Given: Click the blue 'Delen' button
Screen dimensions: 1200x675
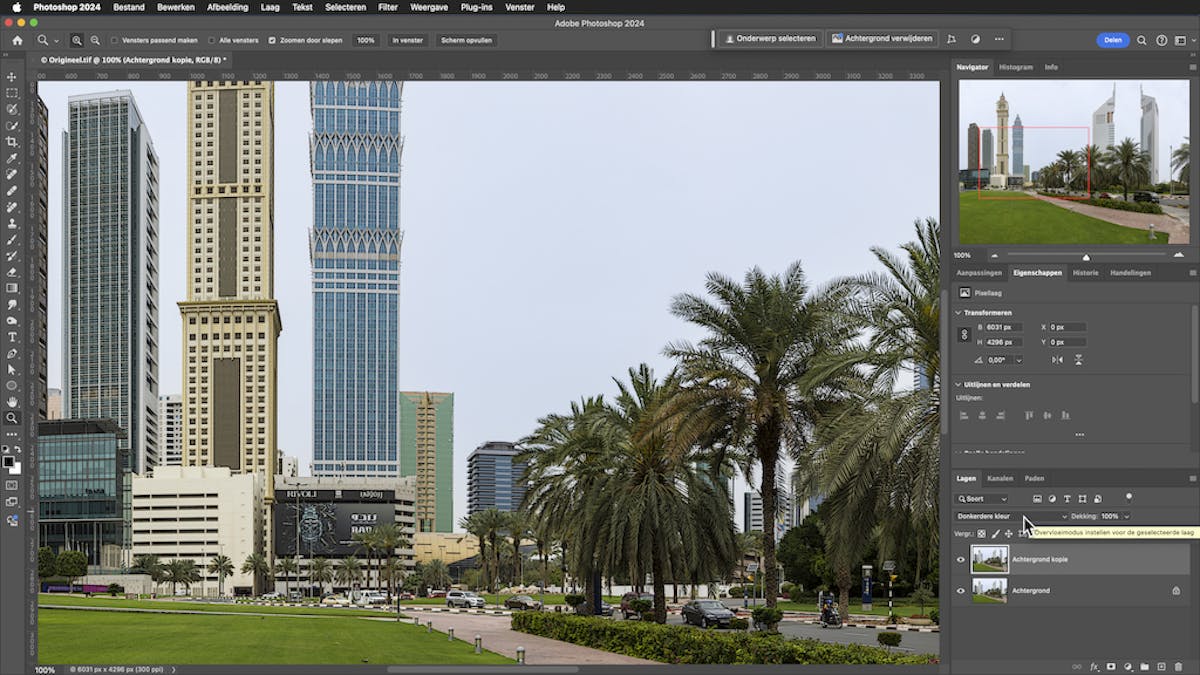Looking at the screenshot, I should pos(1112,40).
